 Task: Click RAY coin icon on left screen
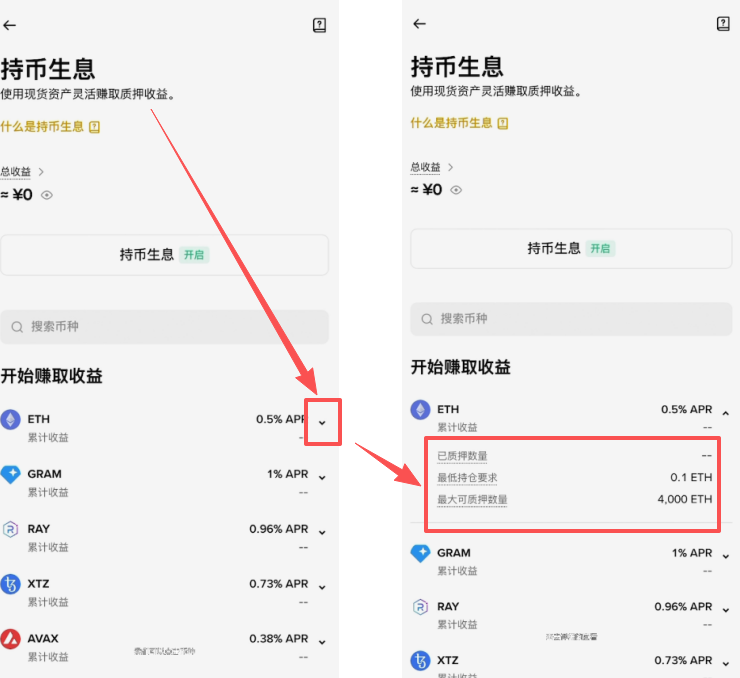coord(10,529)
